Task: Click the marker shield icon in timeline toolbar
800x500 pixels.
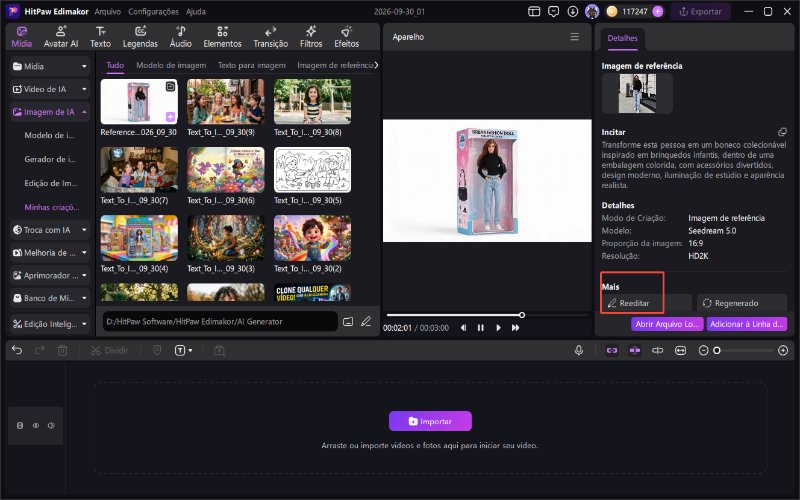Action: 157,351
